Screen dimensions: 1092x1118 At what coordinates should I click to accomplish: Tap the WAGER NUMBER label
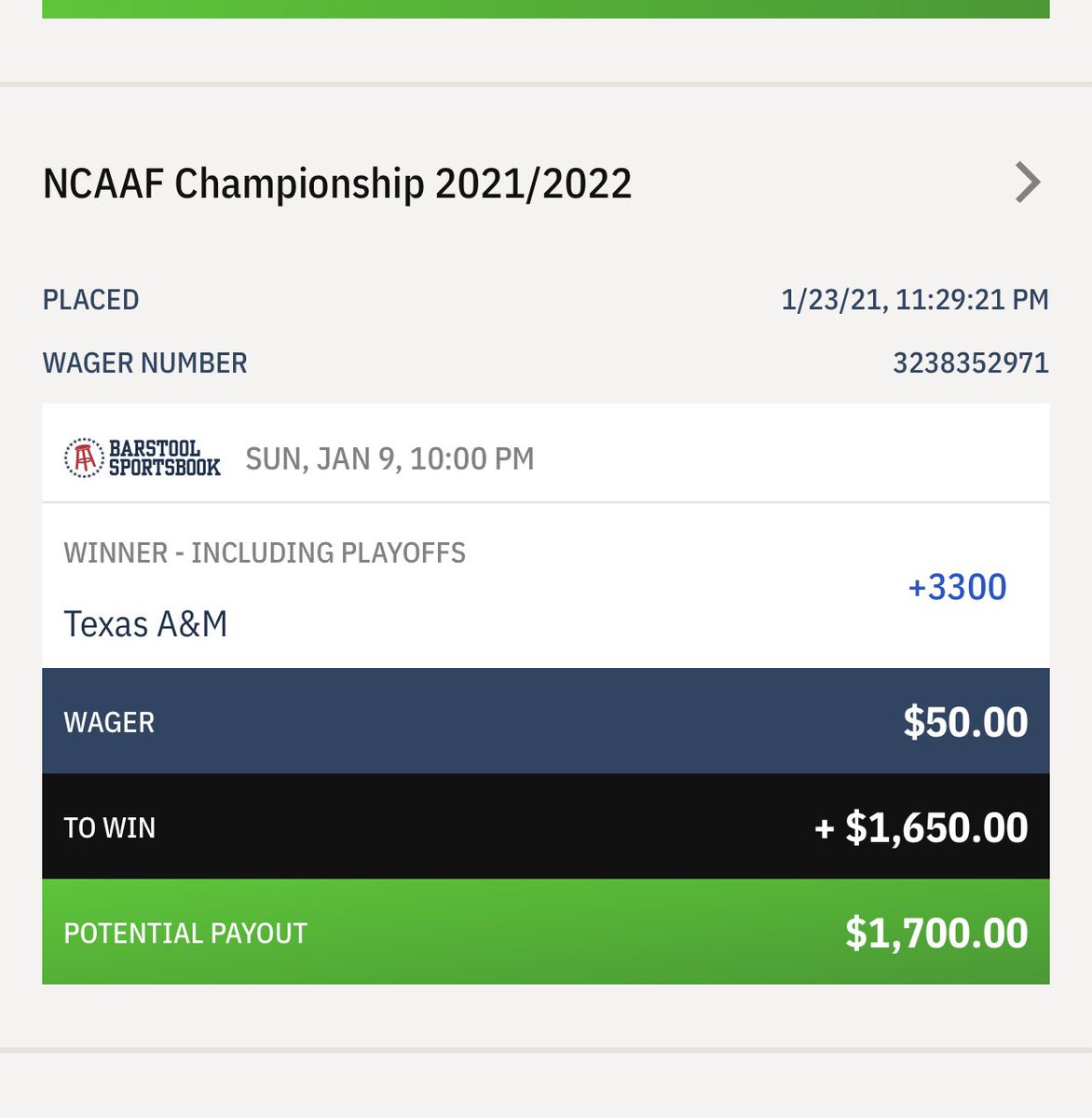(x=145, y=362)
